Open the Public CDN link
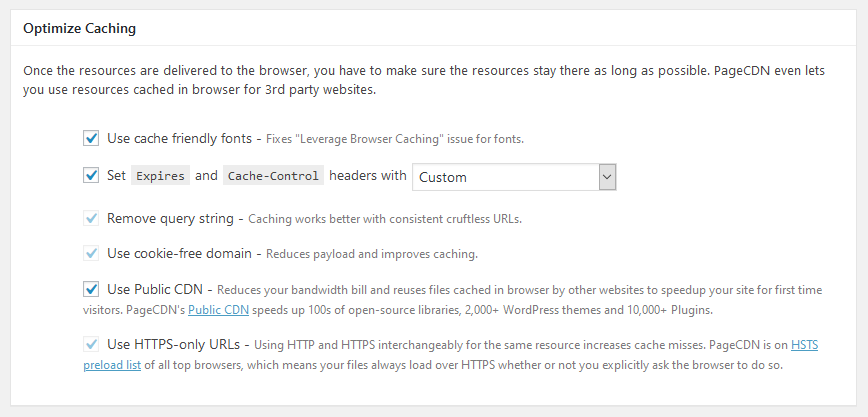 [219, 310]
